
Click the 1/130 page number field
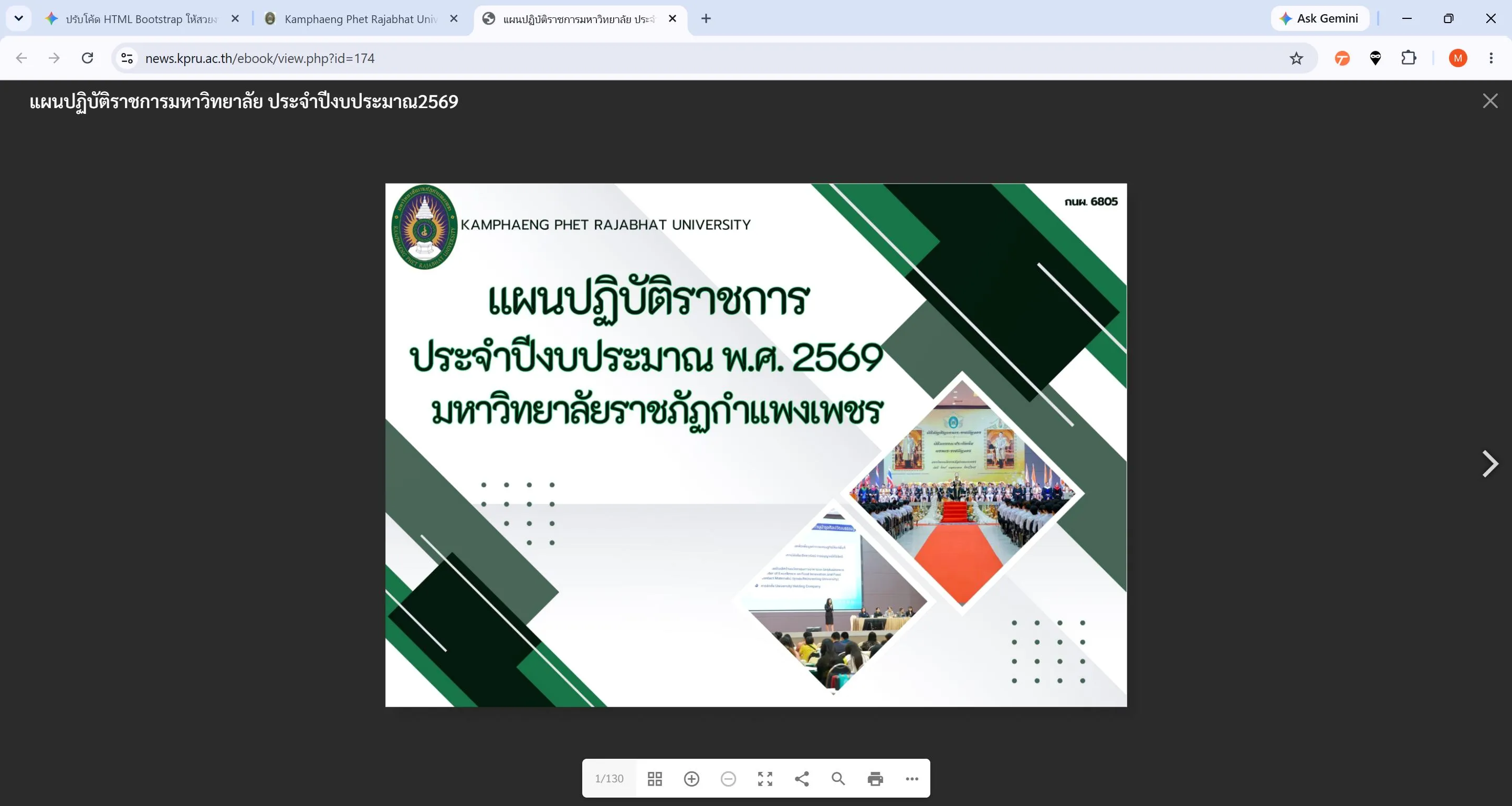pyautogui.click(x=609, y=778)
